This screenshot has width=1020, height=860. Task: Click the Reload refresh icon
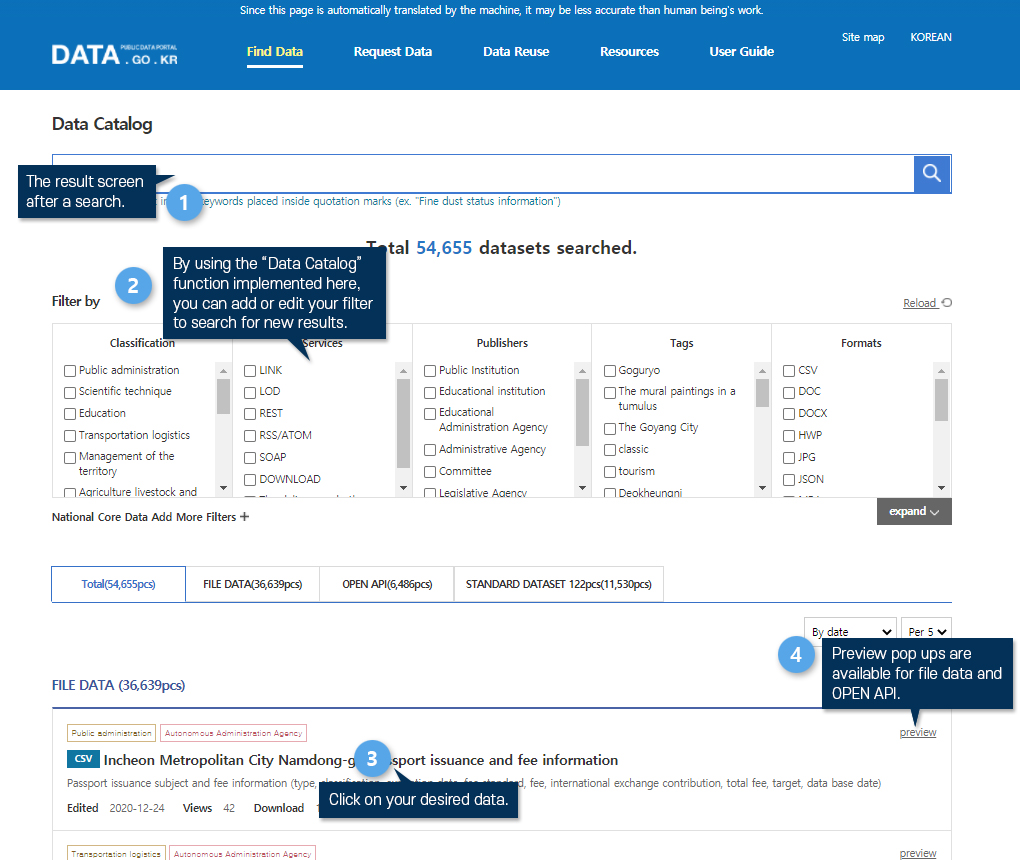click(946, 303)
